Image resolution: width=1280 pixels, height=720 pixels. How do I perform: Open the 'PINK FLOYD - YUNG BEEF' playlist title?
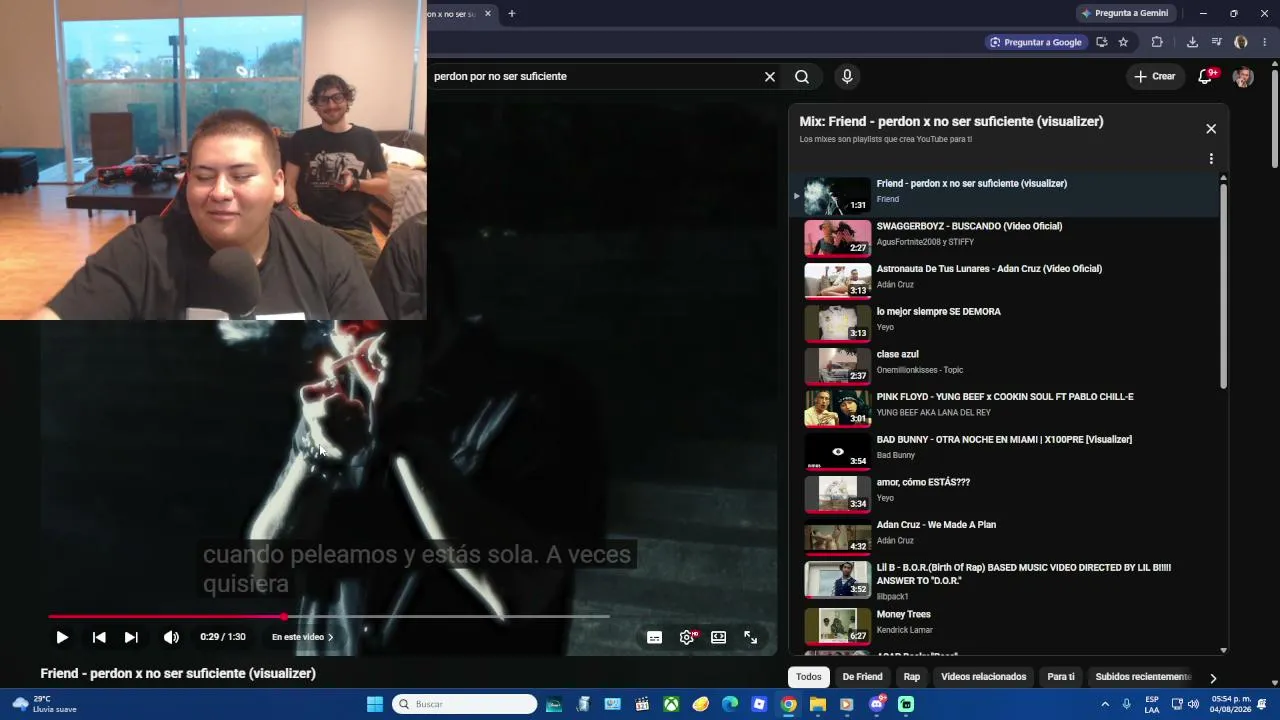1005,397
